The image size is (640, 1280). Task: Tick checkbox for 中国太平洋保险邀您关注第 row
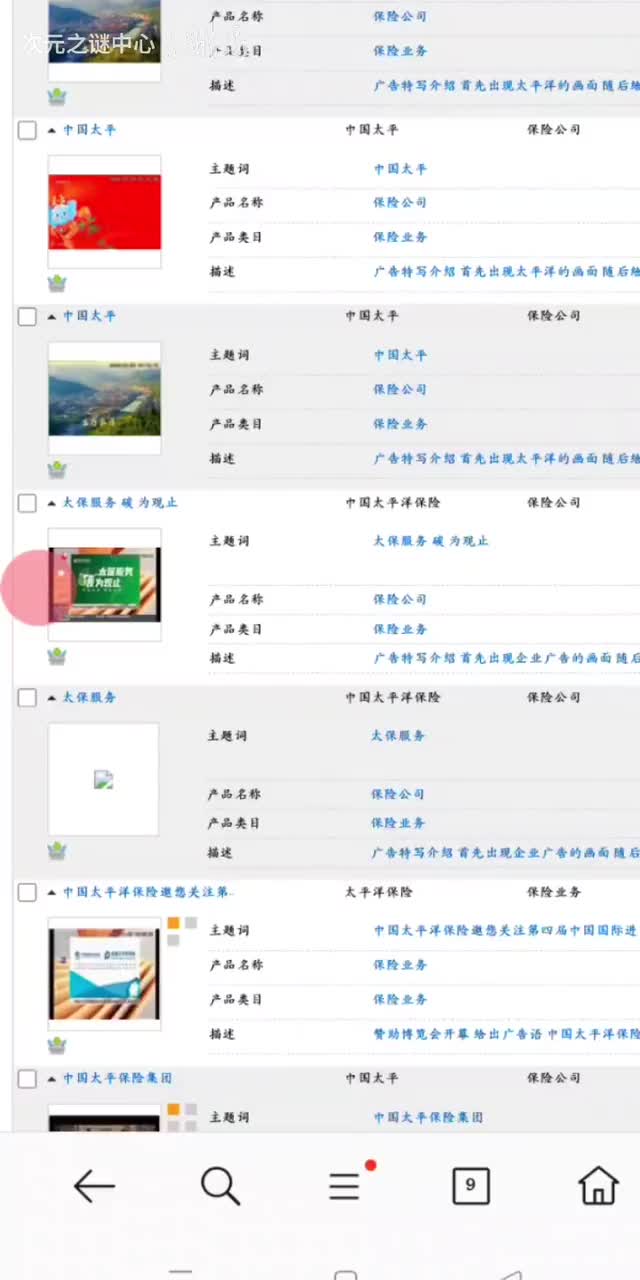pyautogui.click(x=27, y=892)
